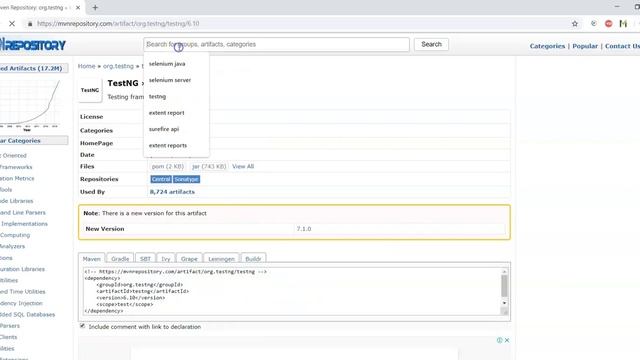Click the snippet box scrollbar thumb

tap(504, 286)
